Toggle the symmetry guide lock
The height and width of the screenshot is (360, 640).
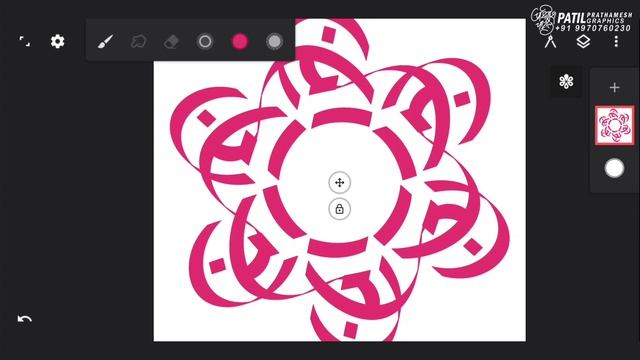pyautogui.click(x=340, y=209)
